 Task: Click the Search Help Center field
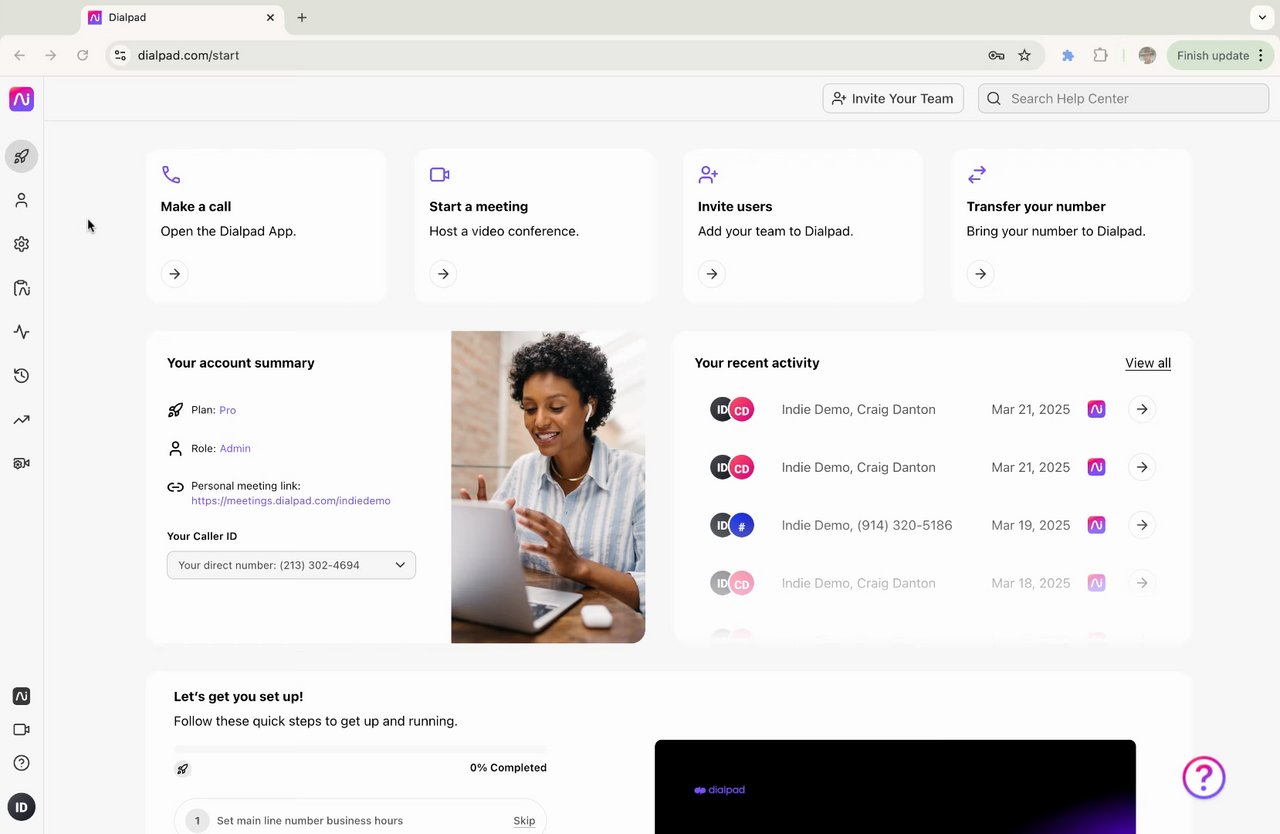click(x=1123, y=98)
